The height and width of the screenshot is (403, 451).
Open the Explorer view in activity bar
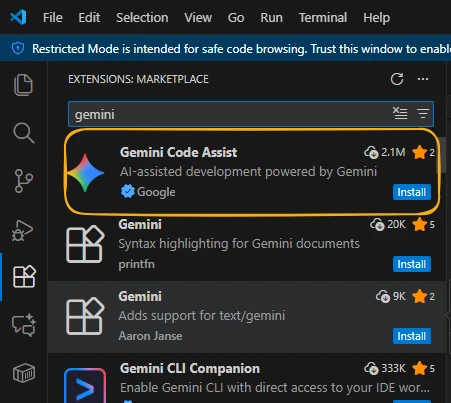(23, 85)
